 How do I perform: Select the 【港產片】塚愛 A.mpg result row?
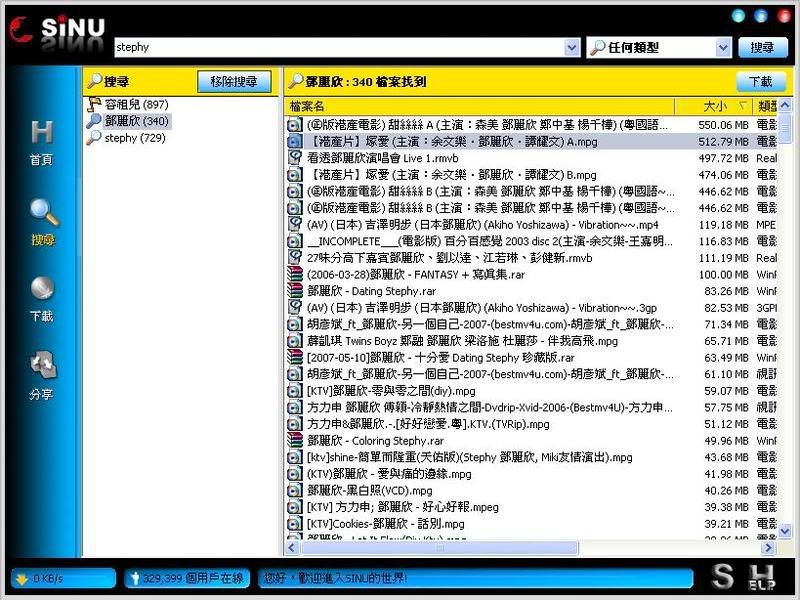pos(531,141)
